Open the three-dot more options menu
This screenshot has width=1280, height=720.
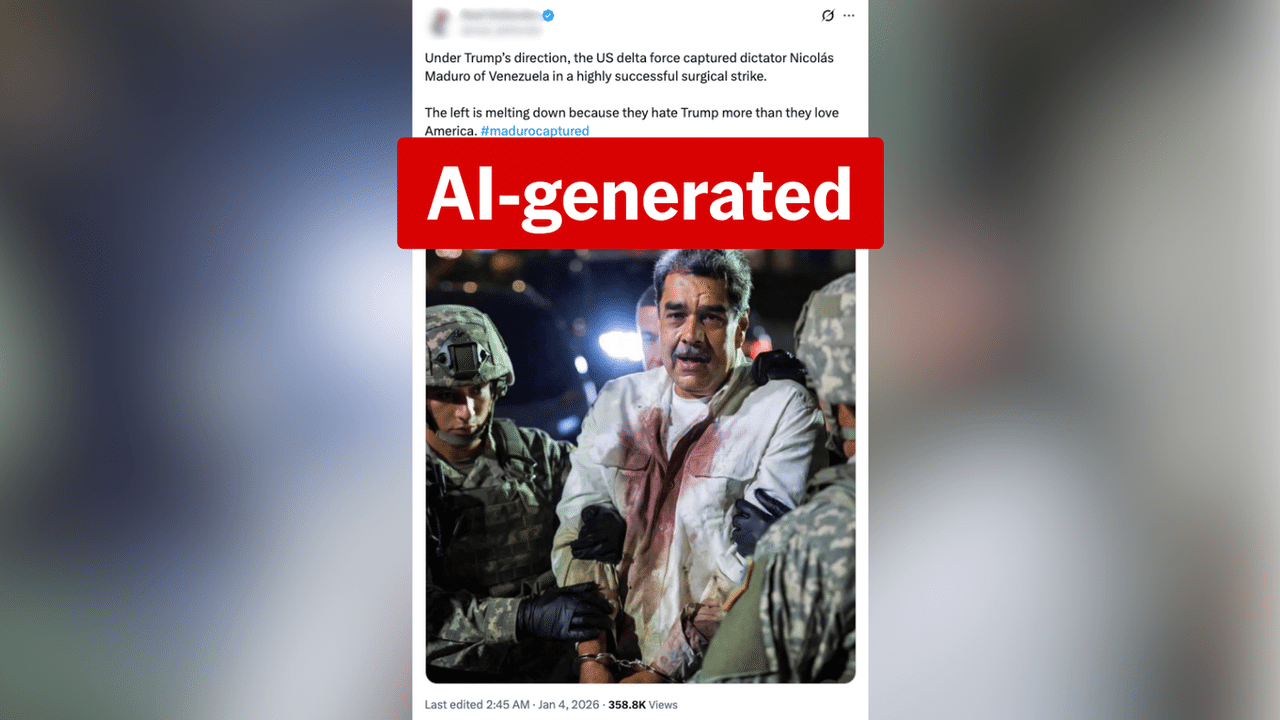(849, 16)
